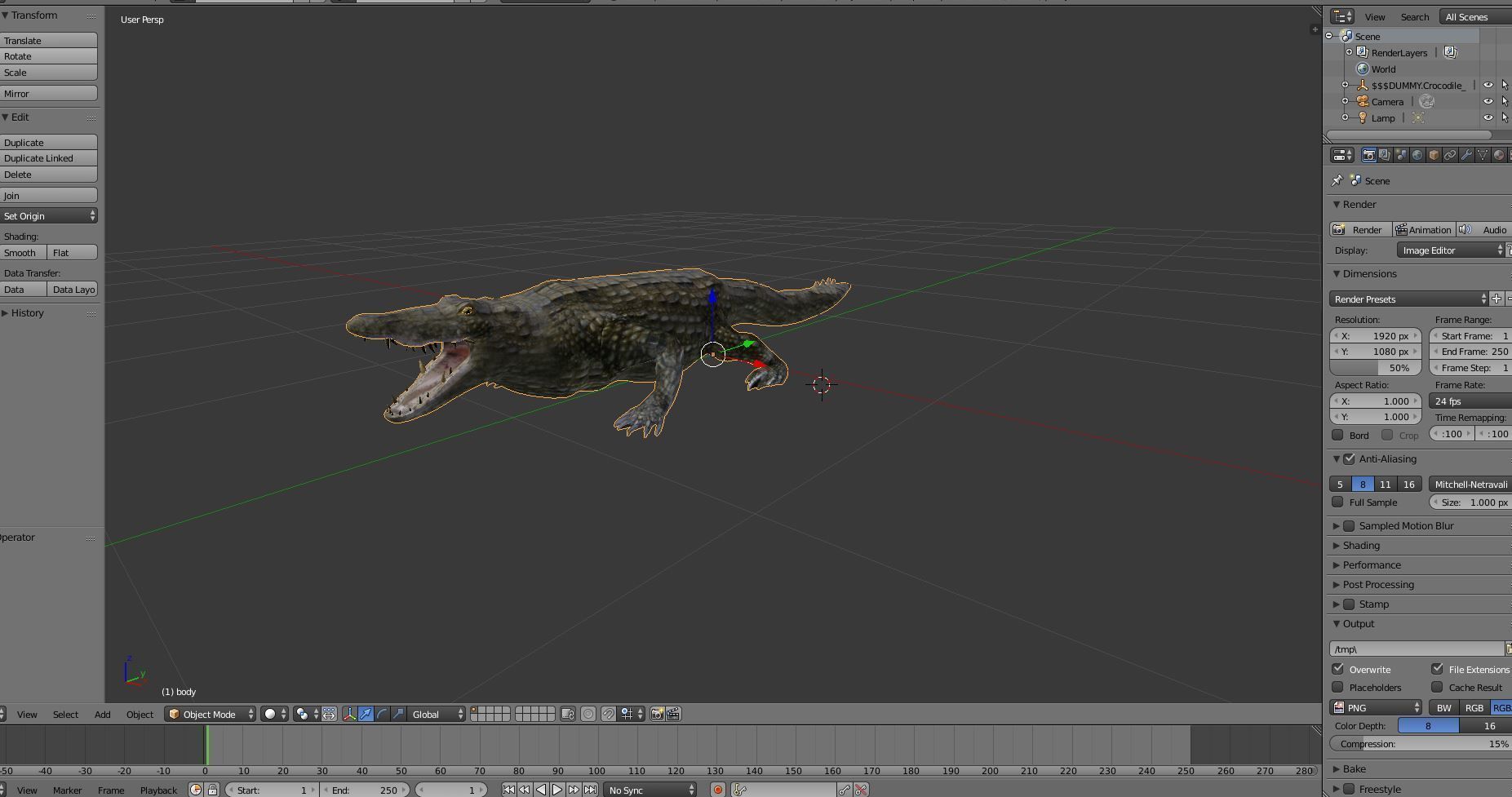1512x797 pixels.
Task: Enable the Sampled Motion Blur checkbox
Action: click(x=1350, y=525)
